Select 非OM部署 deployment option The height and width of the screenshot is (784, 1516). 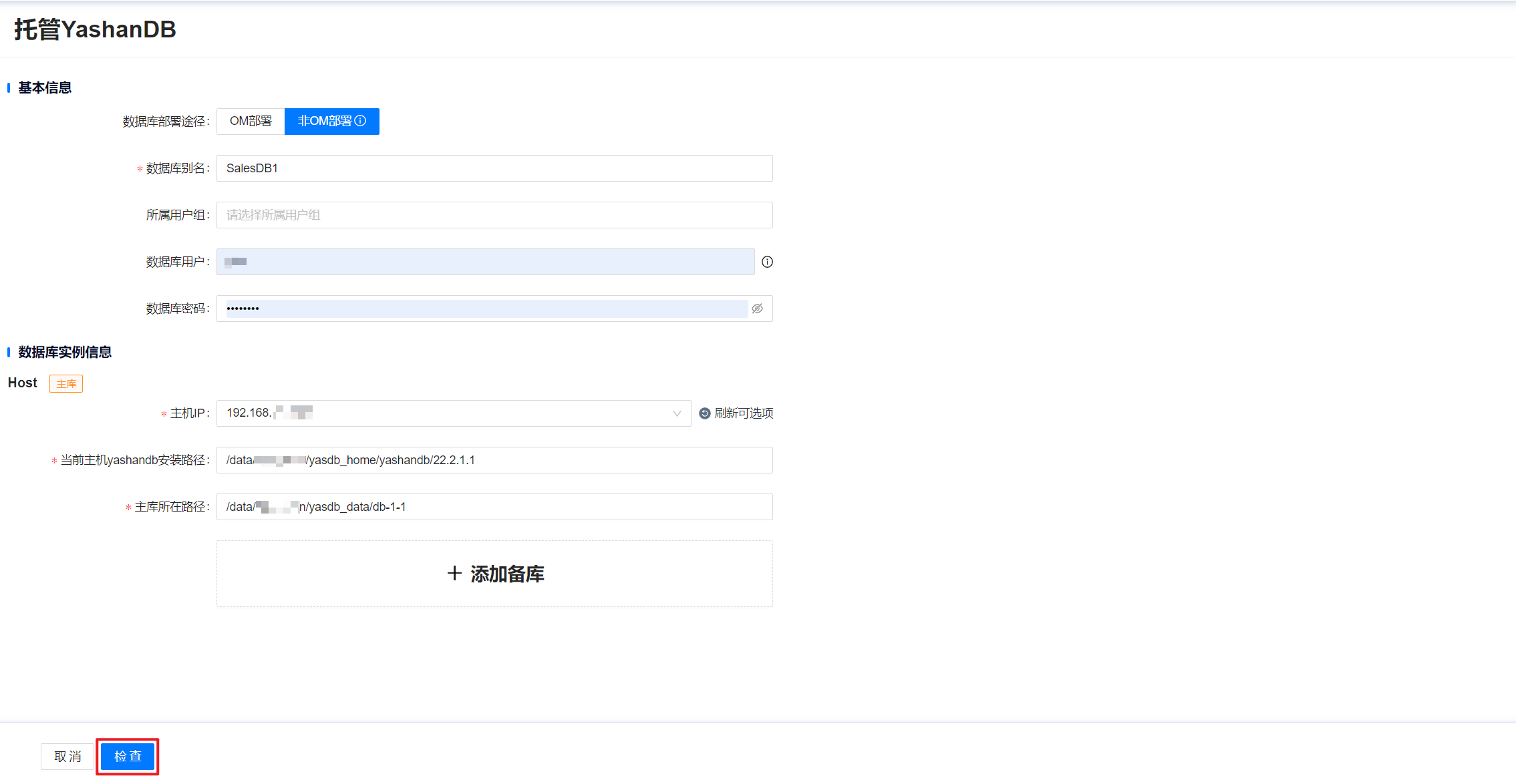325,121
